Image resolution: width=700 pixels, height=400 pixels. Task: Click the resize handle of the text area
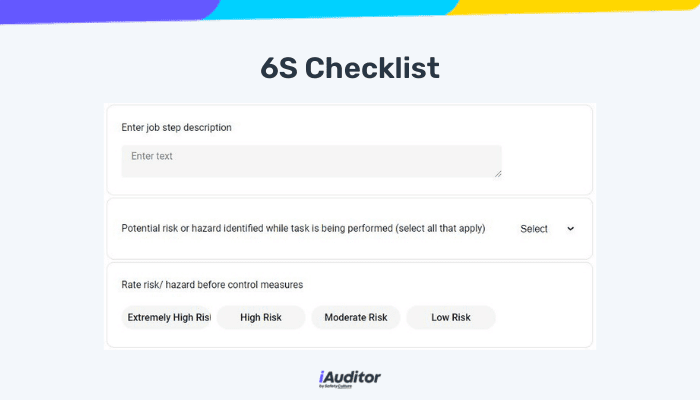(x=498, y=174)
